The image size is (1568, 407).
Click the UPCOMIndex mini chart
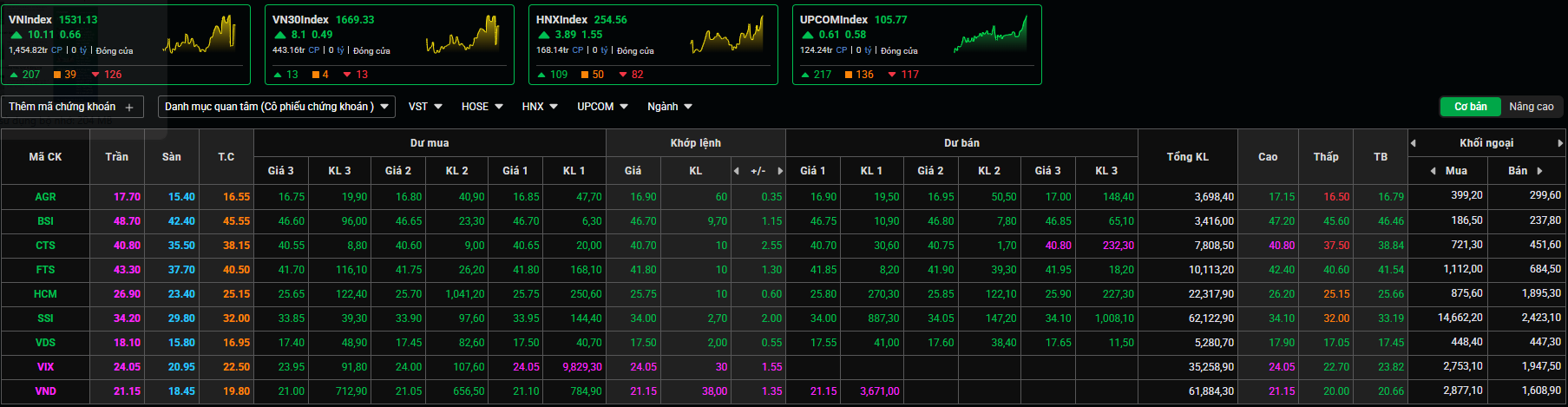(x=990, y=35)
